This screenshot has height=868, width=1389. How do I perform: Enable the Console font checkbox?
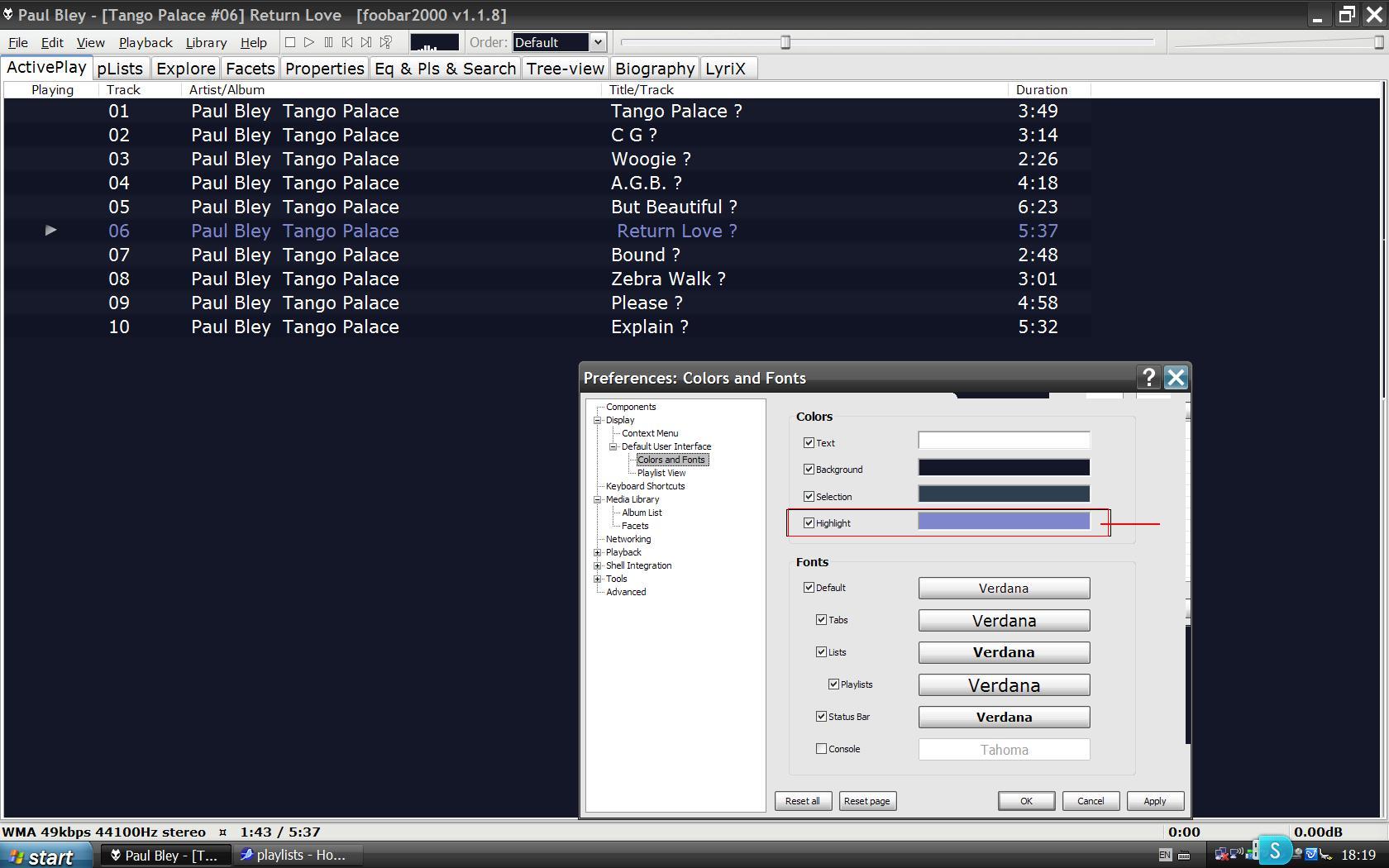point(822,748)
